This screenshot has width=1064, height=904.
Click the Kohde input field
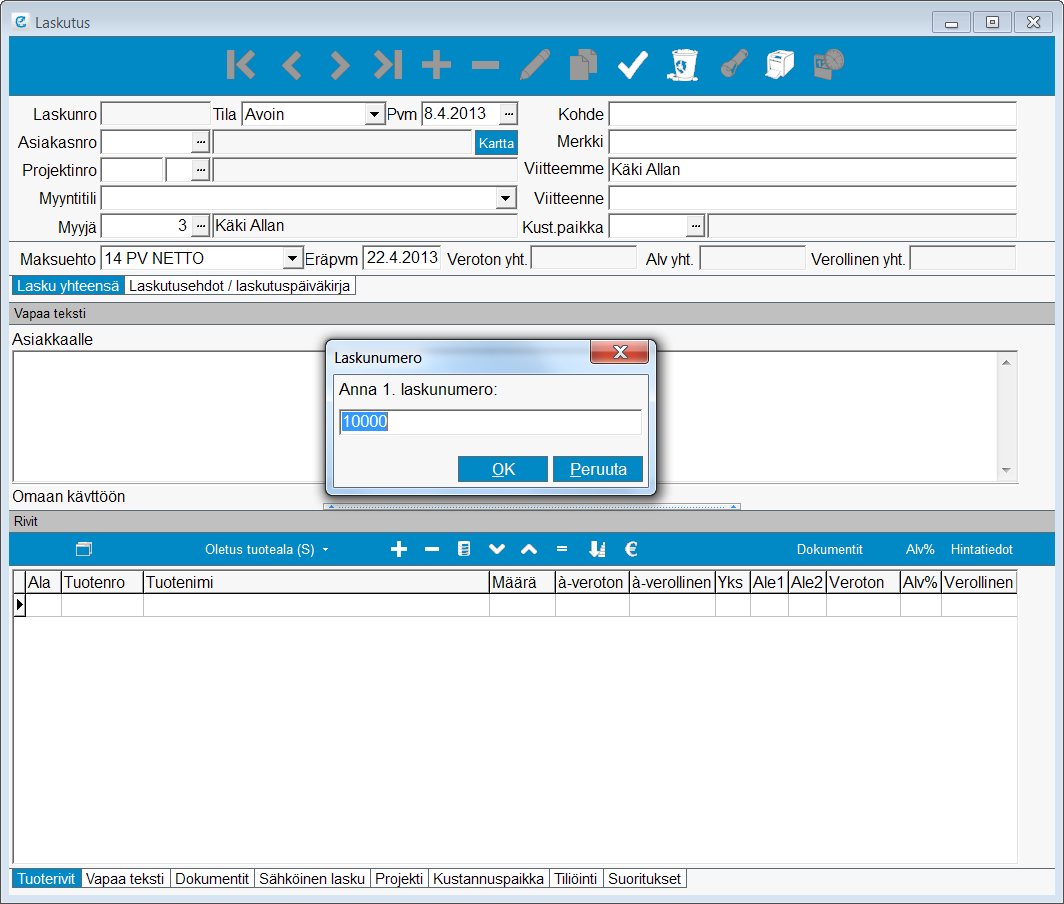pyautogui.click(x=812, y=114)
